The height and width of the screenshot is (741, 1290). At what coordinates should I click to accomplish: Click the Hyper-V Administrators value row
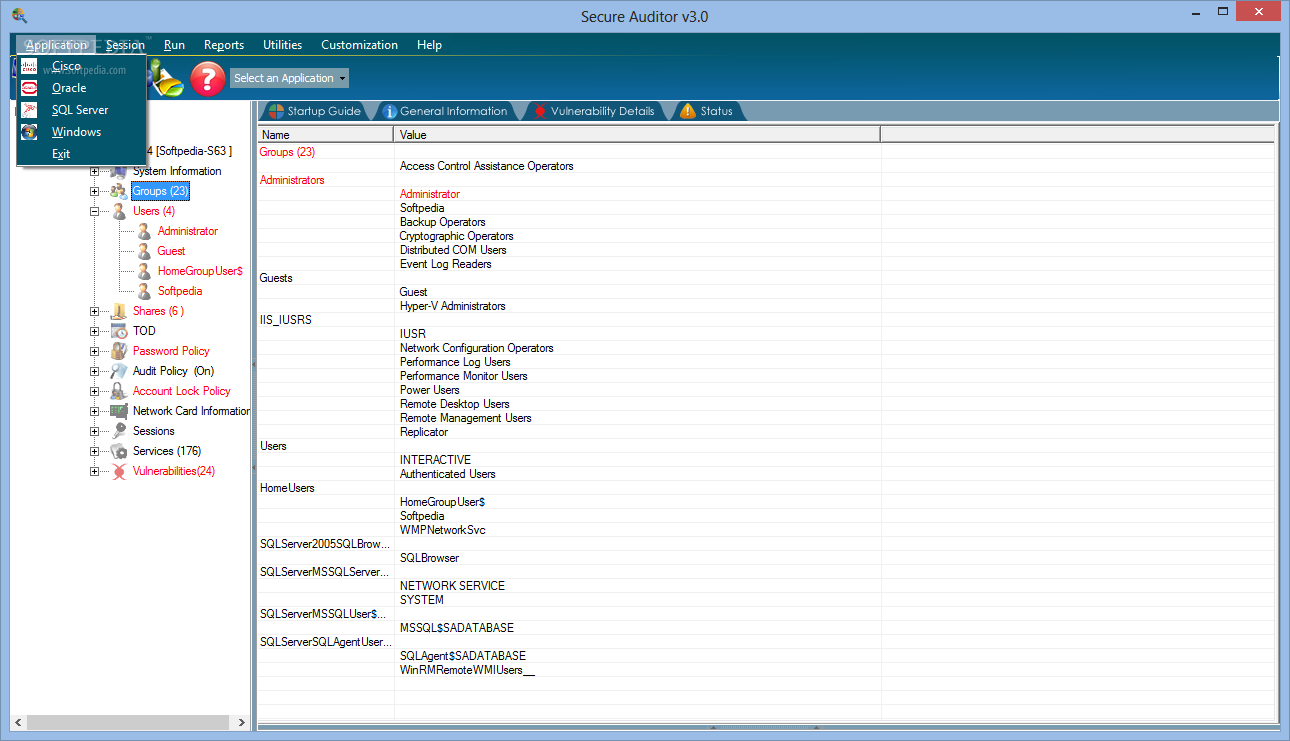pos(453,306)
